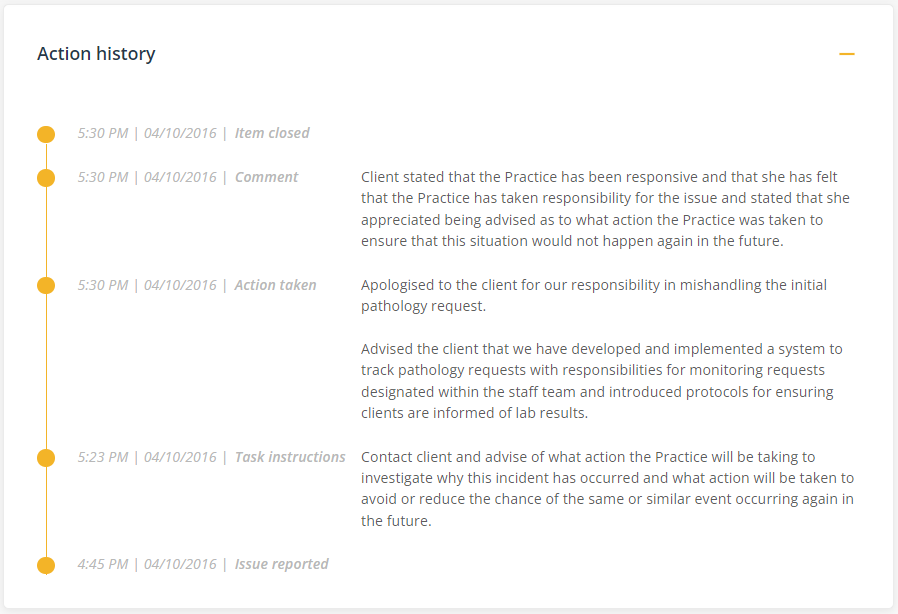Screen dimensions: 898x614
Task: Click the Action taken timeline marker
Action: [x=46, y=286]
